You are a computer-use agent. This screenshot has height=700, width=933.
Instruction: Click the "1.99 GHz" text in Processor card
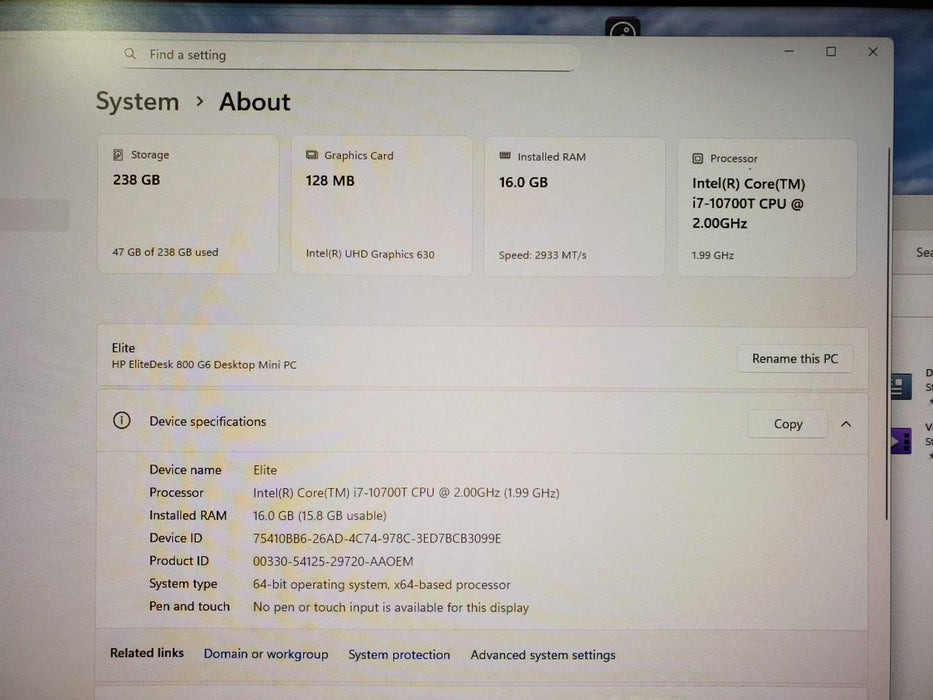tap(712, 255)
